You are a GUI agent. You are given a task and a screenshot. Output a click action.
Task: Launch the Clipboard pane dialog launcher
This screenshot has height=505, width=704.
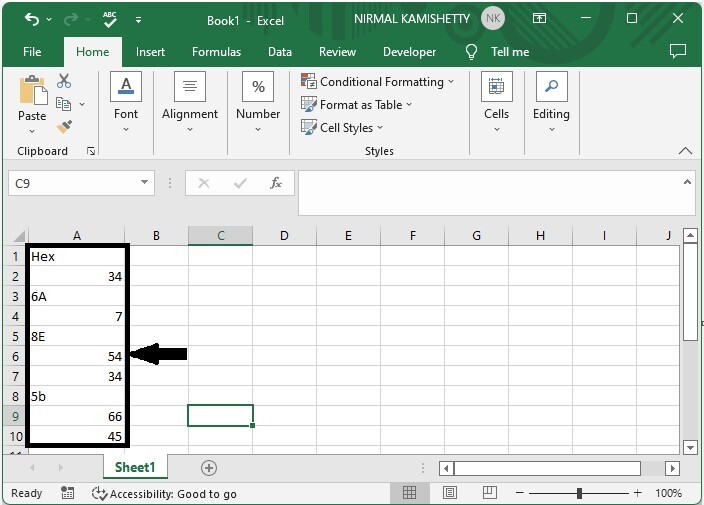click(x=91, y=151)
